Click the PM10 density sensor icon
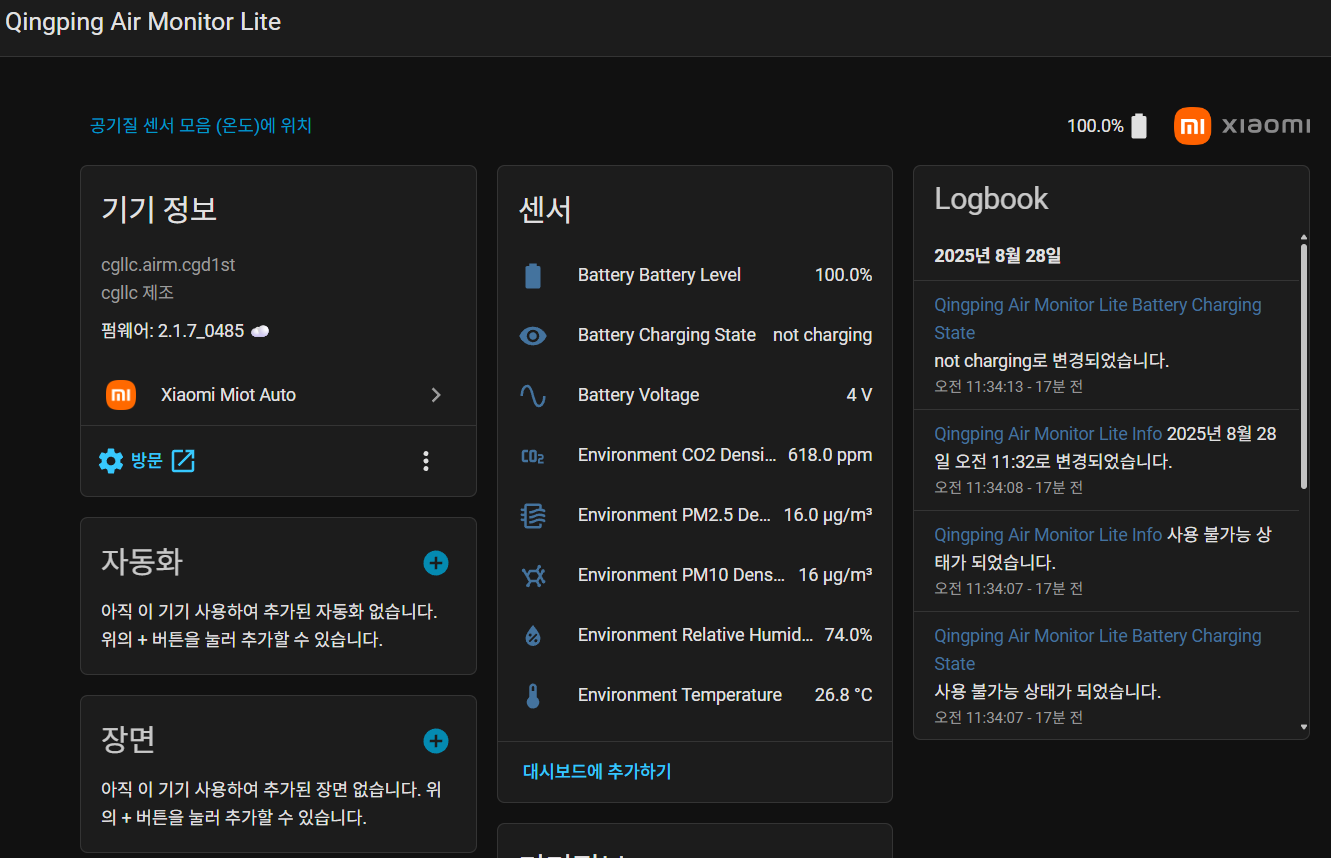The width and height of the screenshot is (1331, 858). click(533, 576)
